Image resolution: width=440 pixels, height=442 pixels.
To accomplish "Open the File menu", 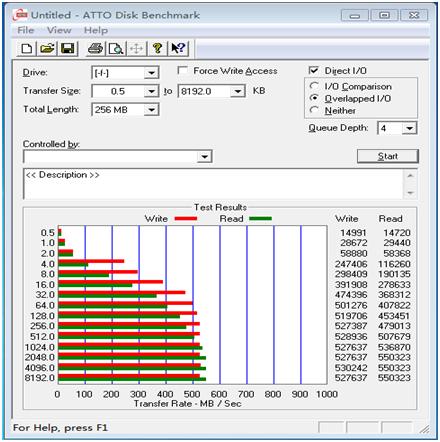I will (x=26, y=30).
